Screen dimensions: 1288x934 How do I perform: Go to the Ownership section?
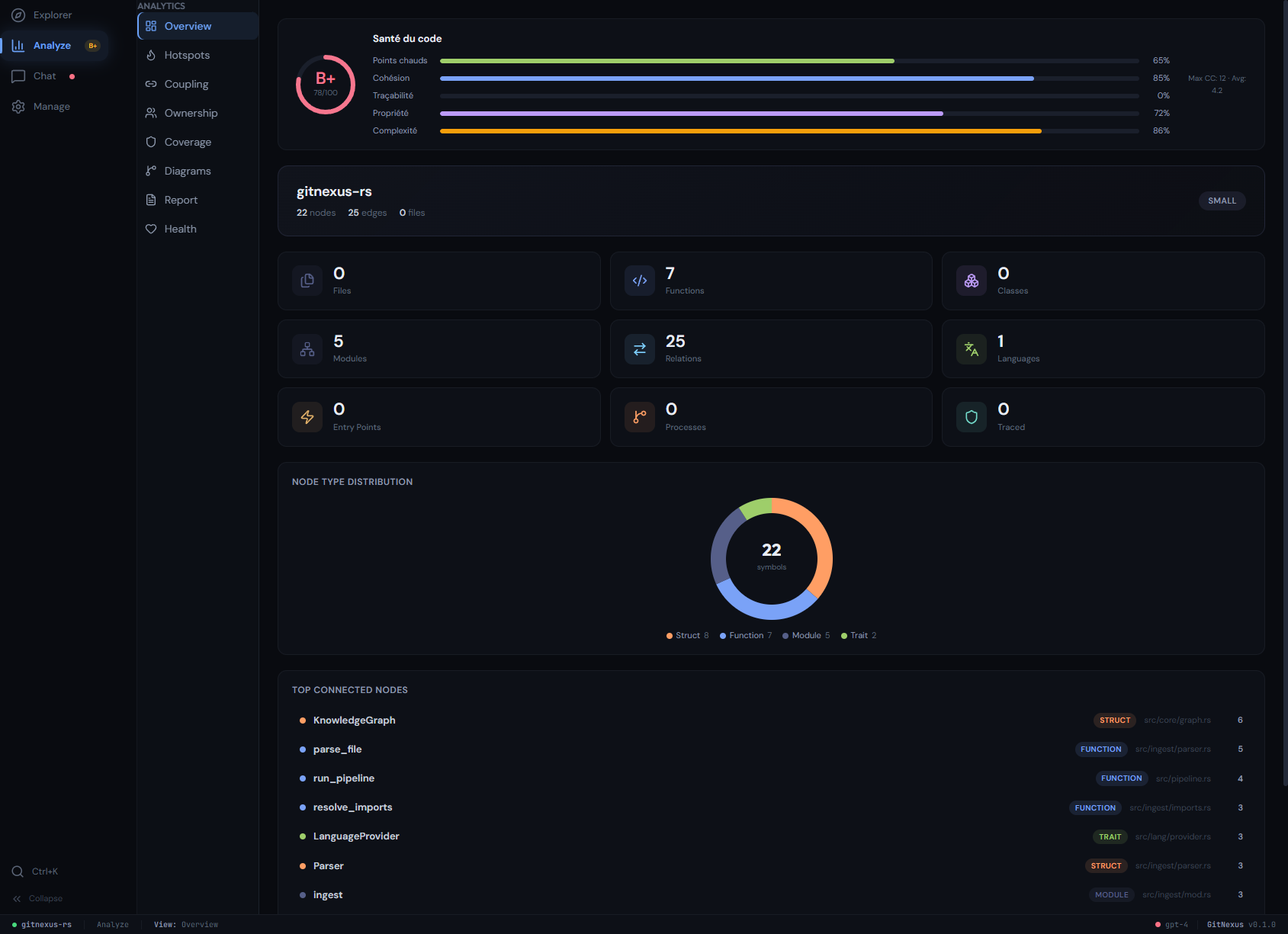[x=198, y=113]
